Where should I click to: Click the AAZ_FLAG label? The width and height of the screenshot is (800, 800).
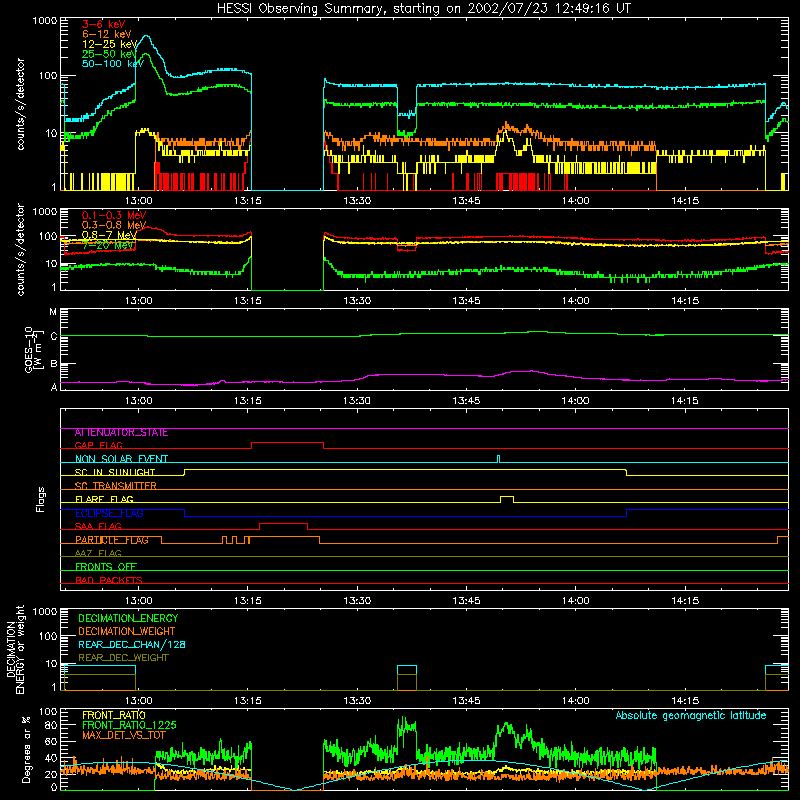(98, 553)
